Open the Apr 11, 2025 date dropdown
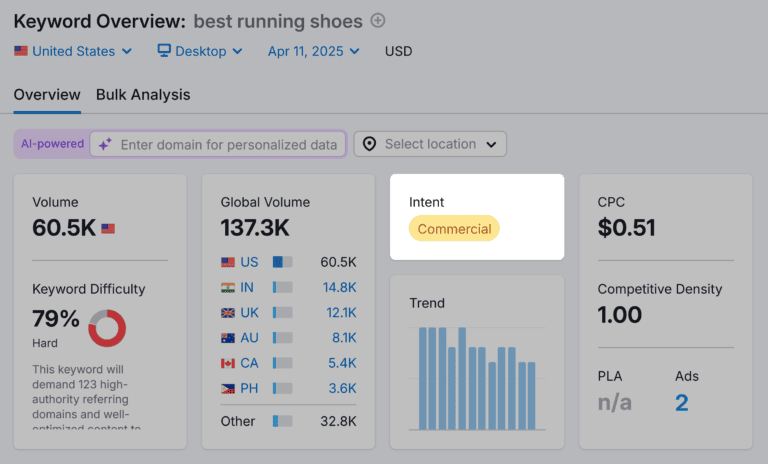Screen dimensions: 768x464 pyautogui.click(x=313, y=51)
